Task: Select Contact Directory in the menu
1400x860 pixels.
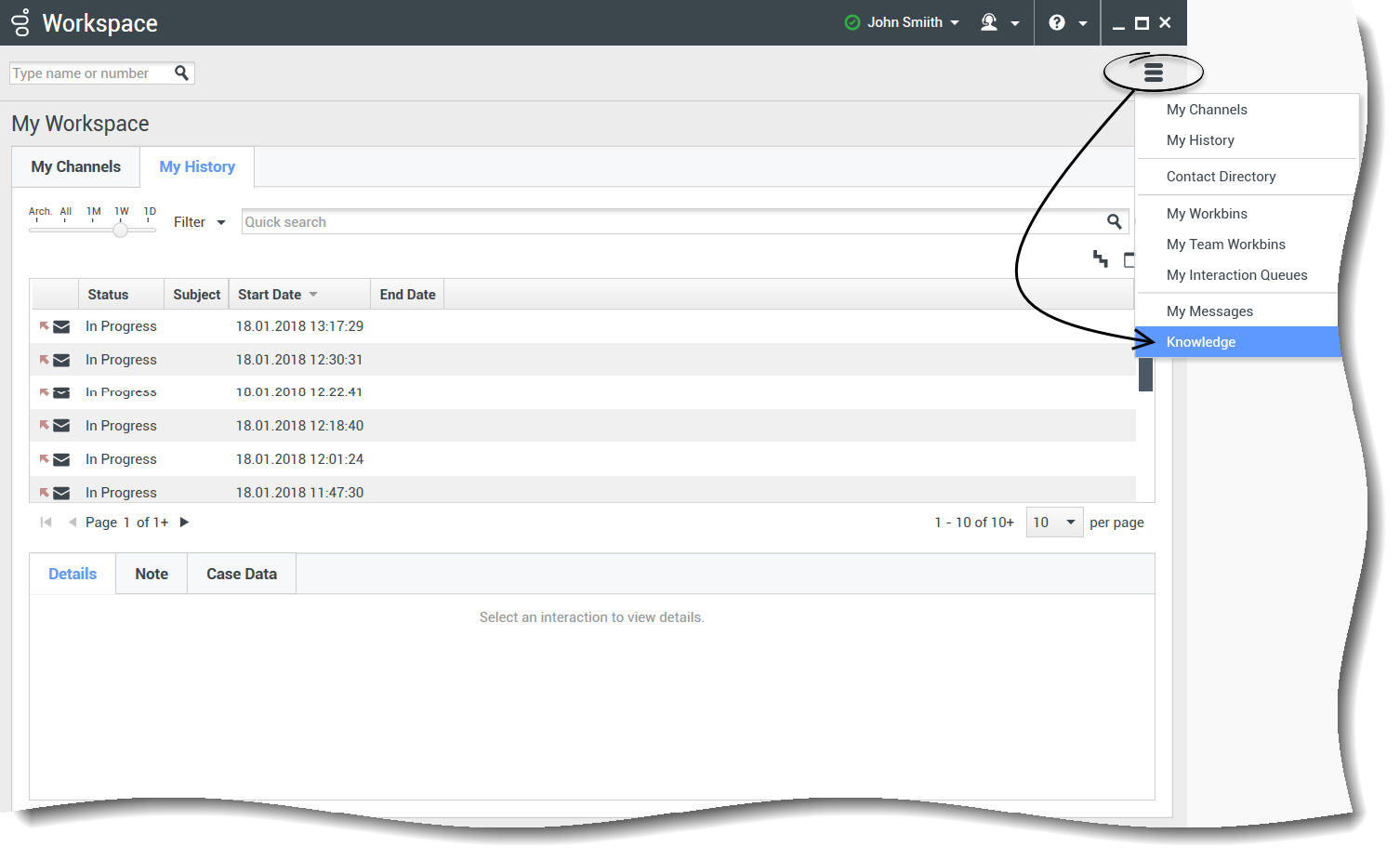Action: coord(1245,177)
